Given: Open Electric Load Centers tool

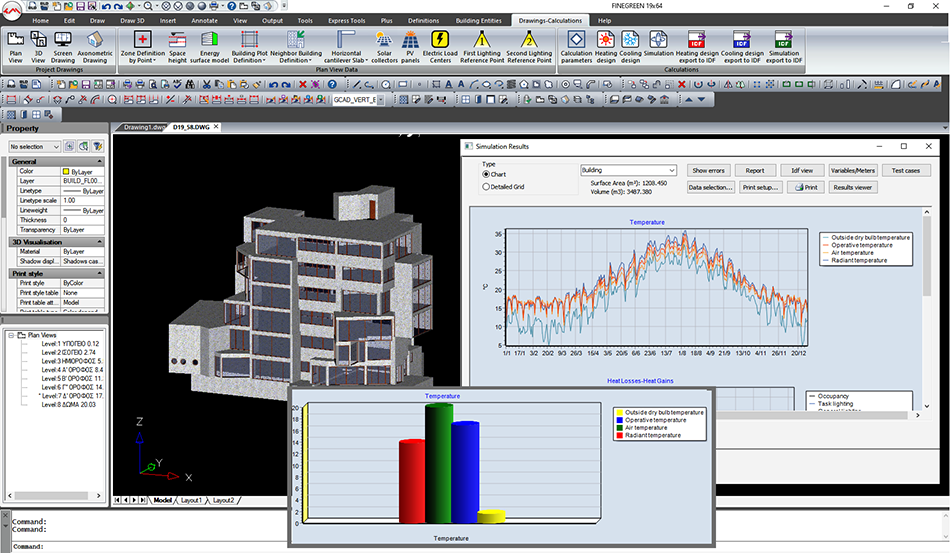Looking at the screenshot, I should pyautogui.click(x=440, y=47).
